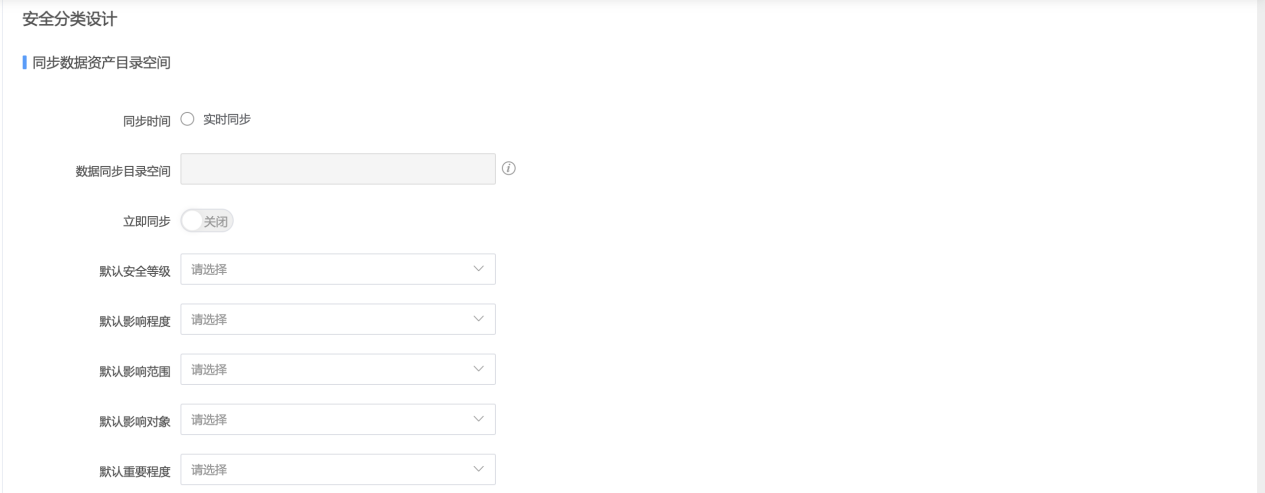
Task: Select the 实时同步 radio button
Action: 187,119
